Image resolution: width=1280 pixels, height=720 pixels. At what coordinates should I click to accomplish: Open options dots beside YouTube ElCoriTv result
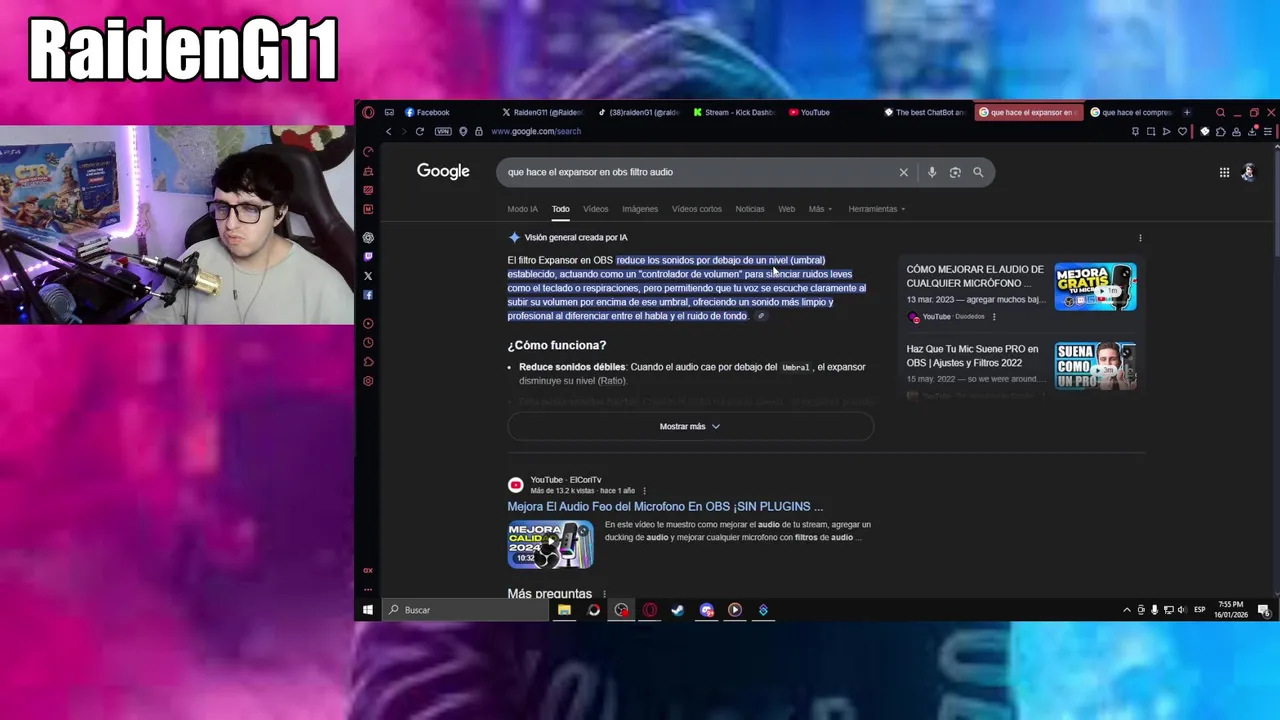point(644,491)
